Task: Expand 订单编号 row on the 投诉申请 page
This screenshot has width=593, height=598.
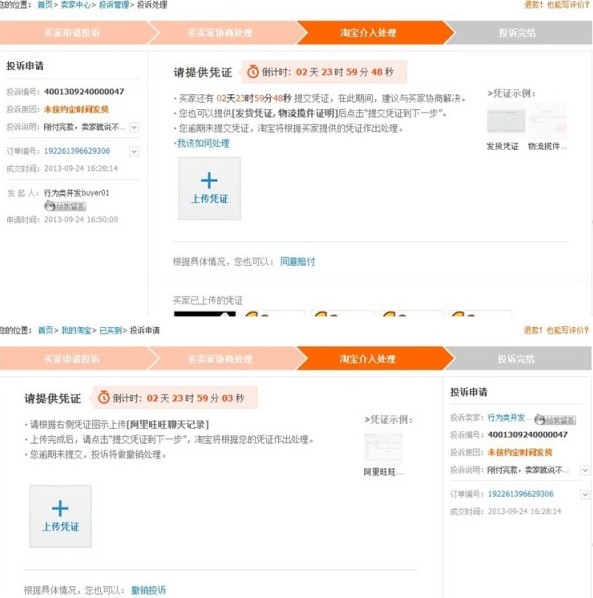Action: point(585,495)
